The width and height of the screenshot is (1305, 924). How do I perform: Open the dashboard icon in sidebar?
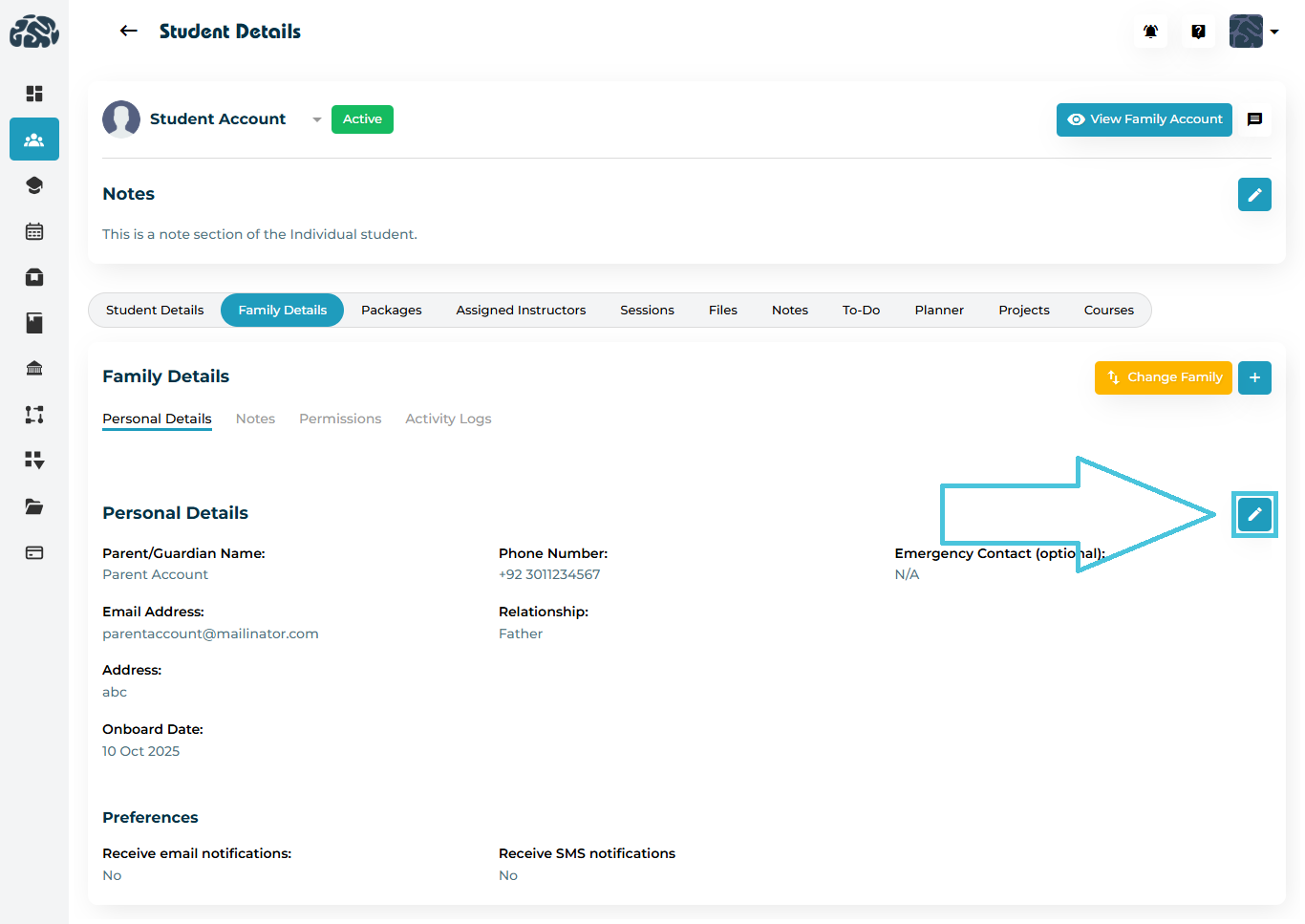point(34,94)
